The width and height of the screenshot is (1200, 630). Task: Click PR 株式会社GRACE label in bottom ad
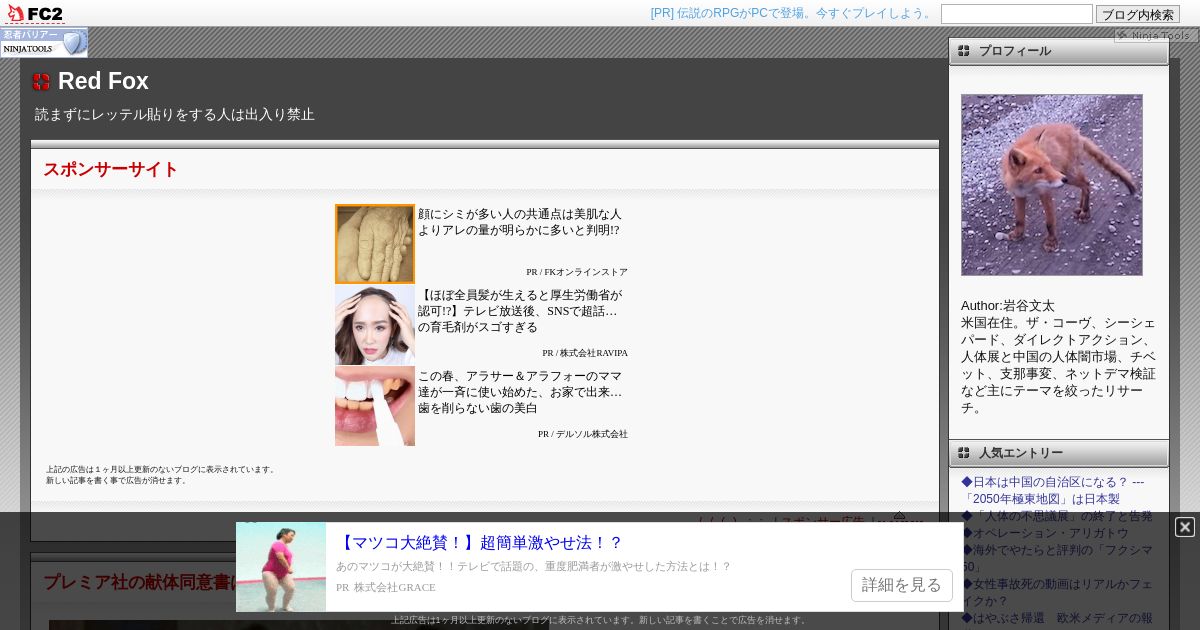point(386,587)
